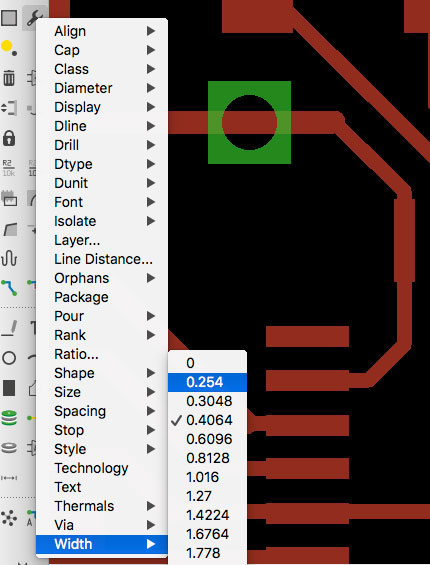Set width to 0.6096

pos(208,439)
